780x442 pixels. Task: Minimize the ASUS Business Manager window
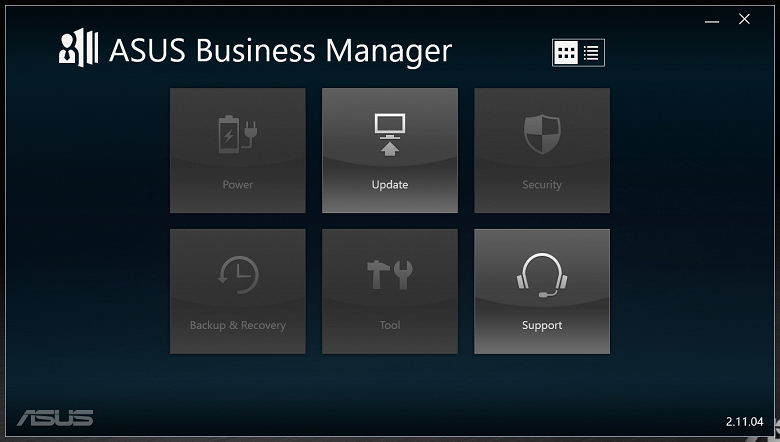(712, 20)
